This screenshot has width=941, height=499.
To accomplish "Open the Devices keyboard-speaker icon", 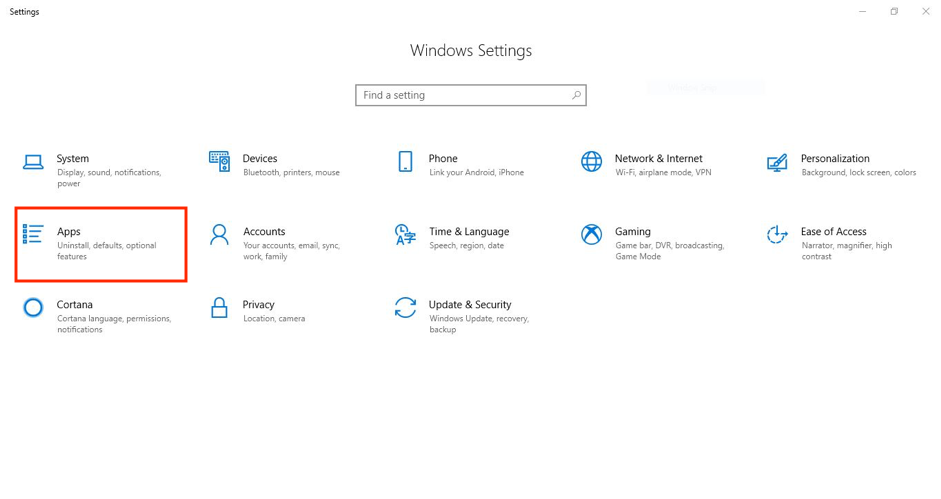I will point(219,162).
